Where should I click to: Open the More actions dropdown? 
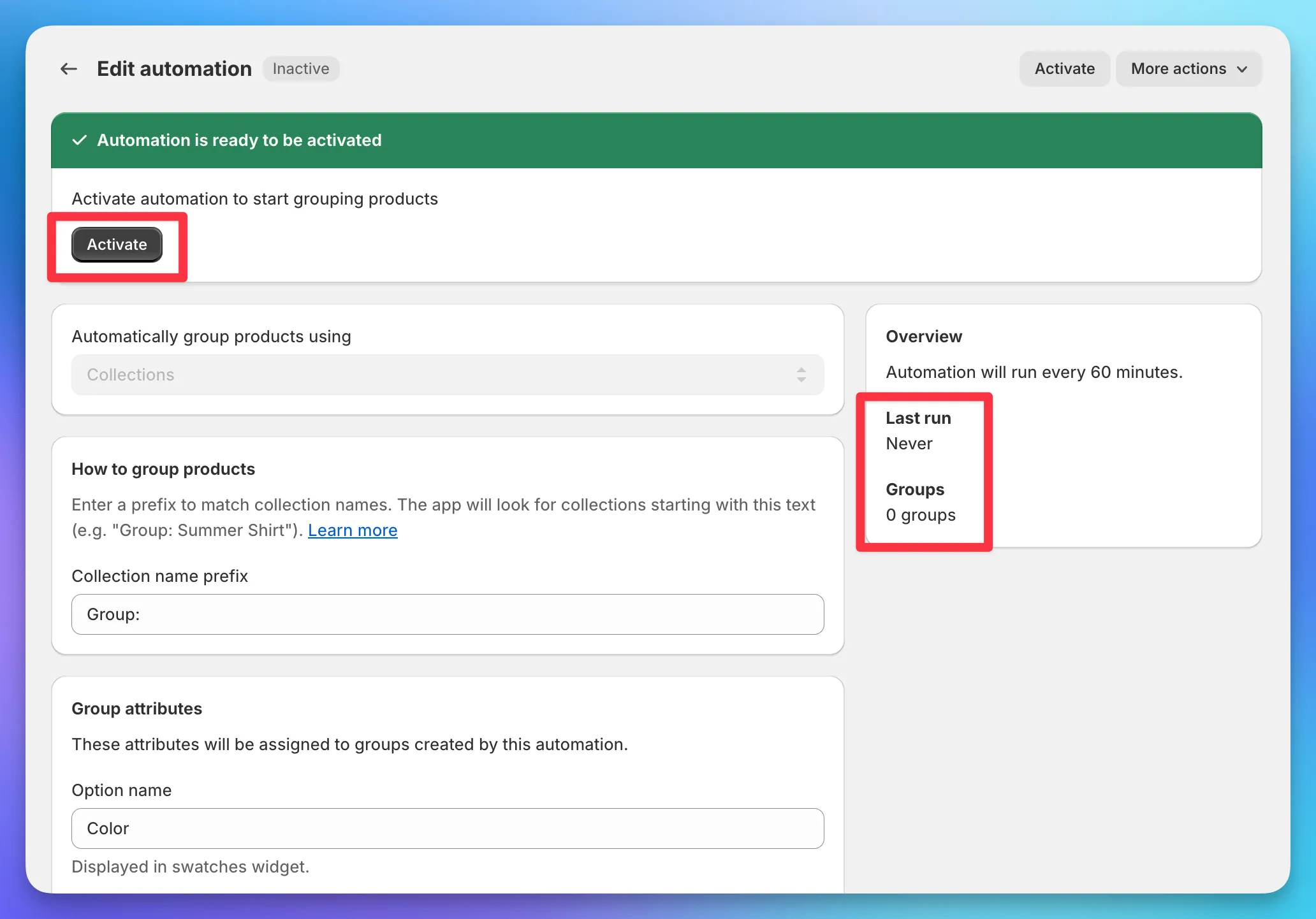click(x=1188, y=69)
